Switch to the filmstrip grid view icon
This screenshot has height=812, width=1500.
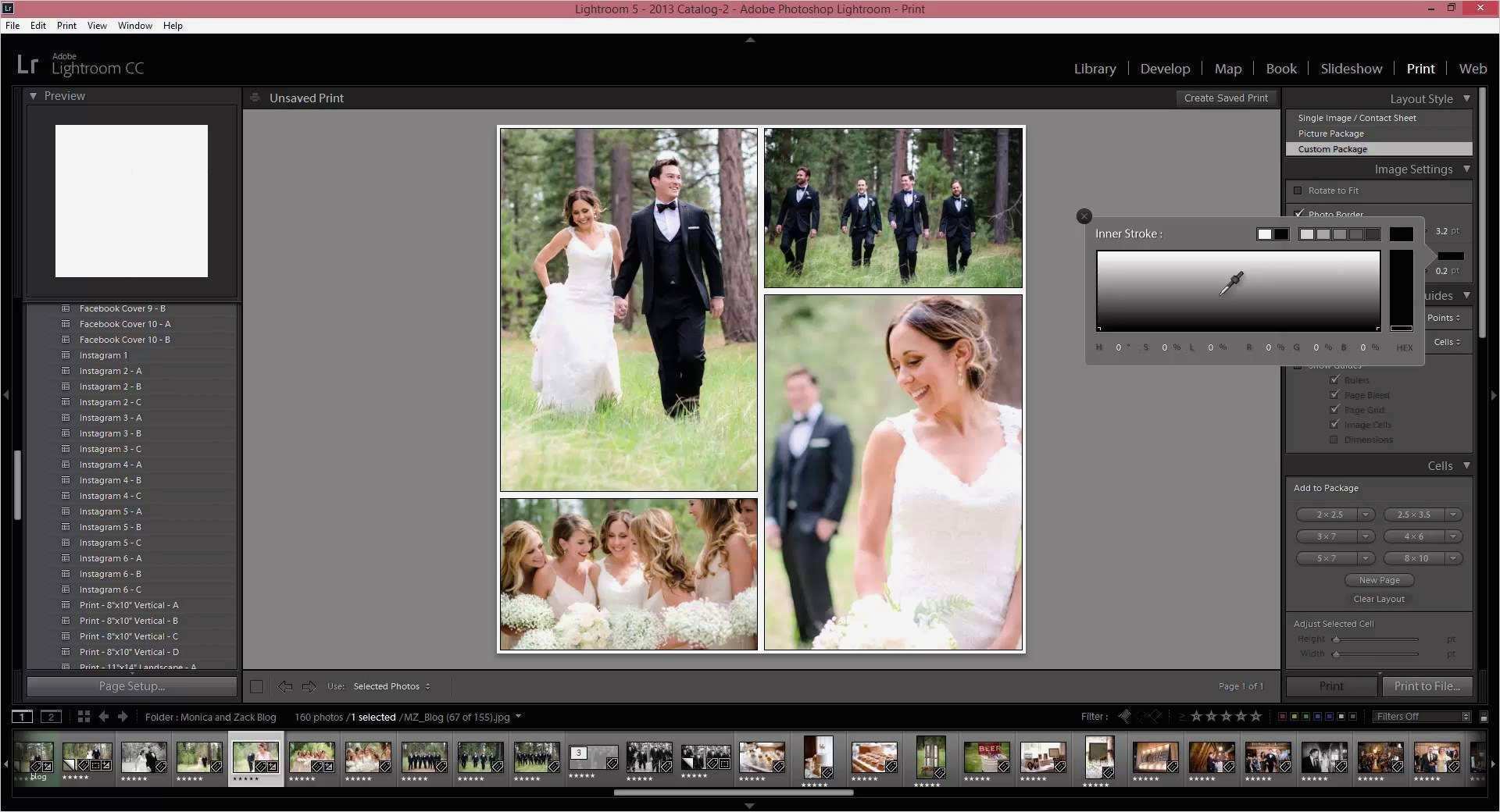84,717
